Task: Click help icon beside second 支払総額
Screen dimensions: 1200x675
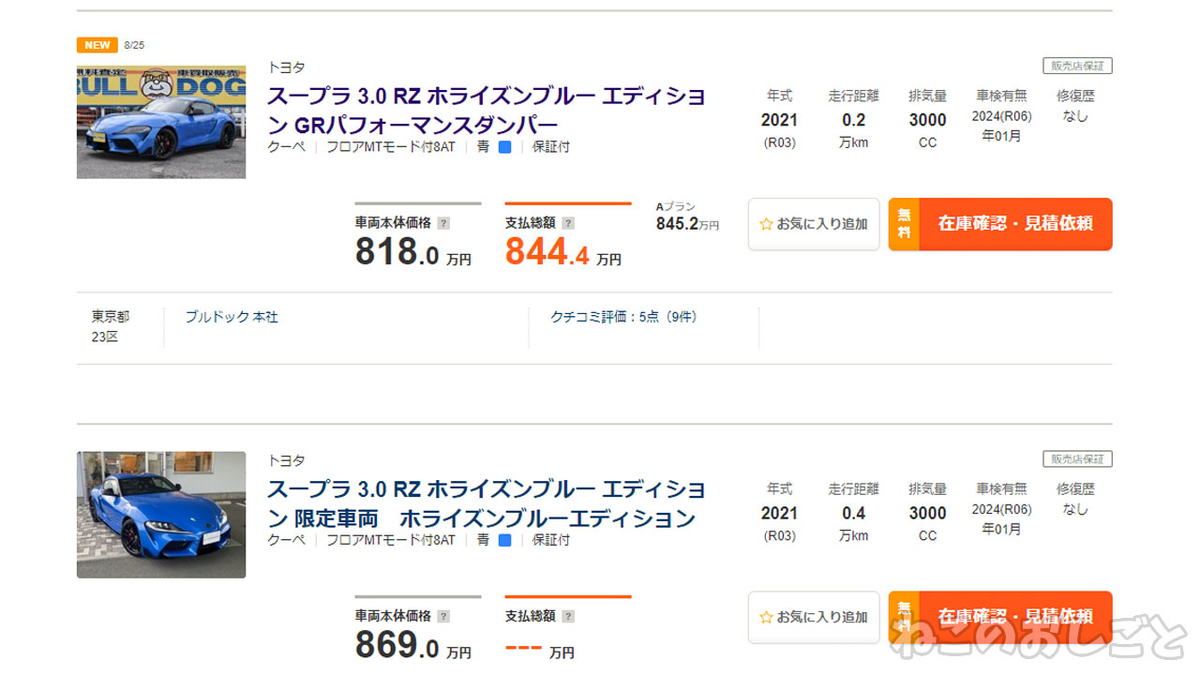Action: click(568, 616)
